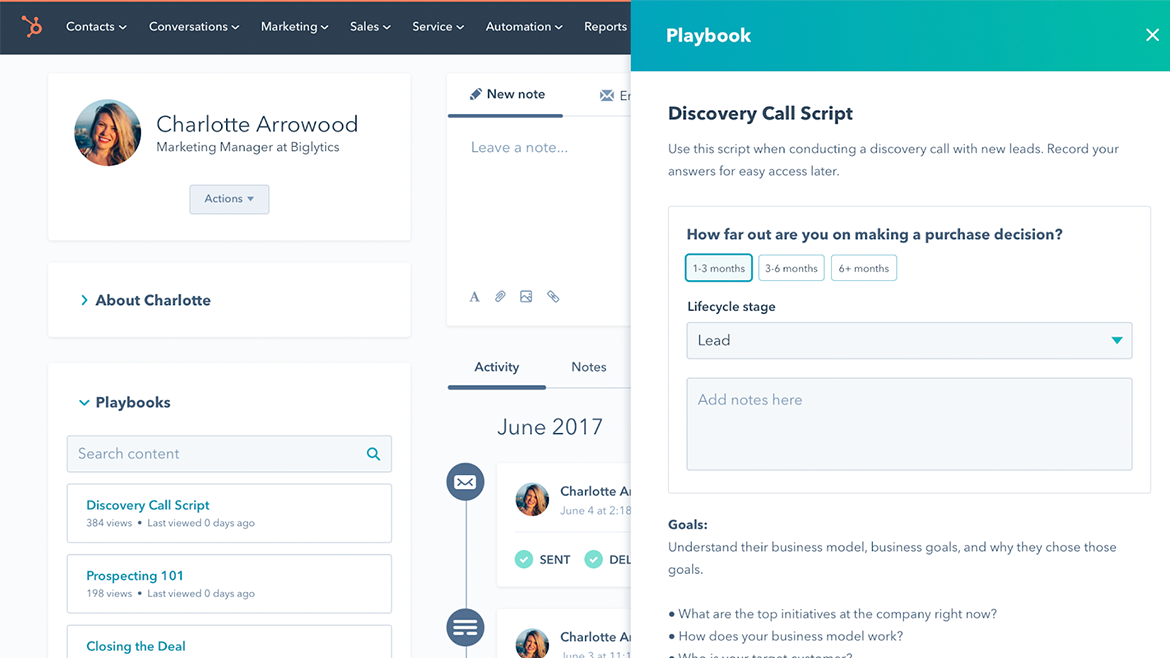The image size is (1170, 658).
Task: Collapse the Playbooks section
Action: (x=84, y=403)
